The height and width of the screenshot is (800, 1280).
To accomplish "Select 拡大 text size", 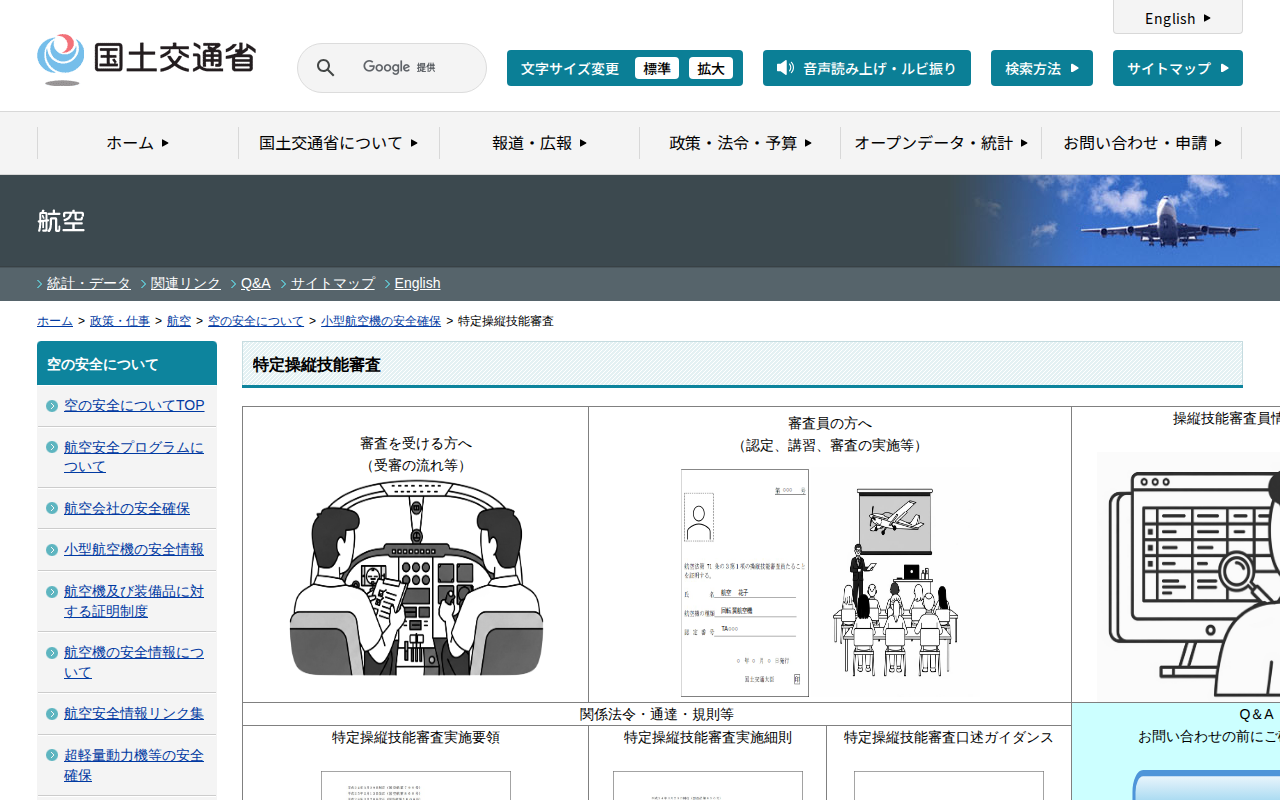I will 711,68.
